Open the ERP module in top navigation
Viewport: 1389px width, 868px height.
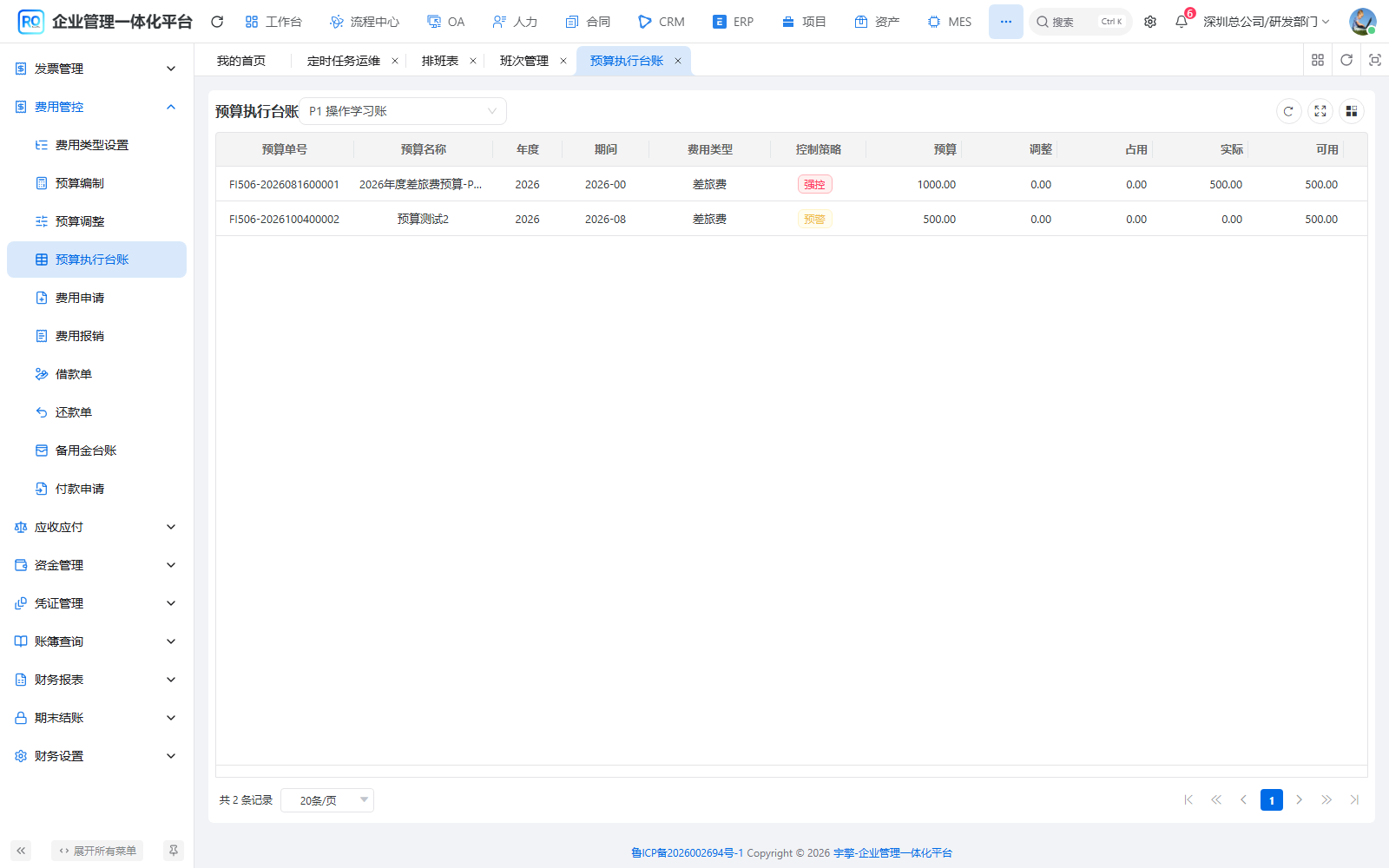[x=733, y=22]
